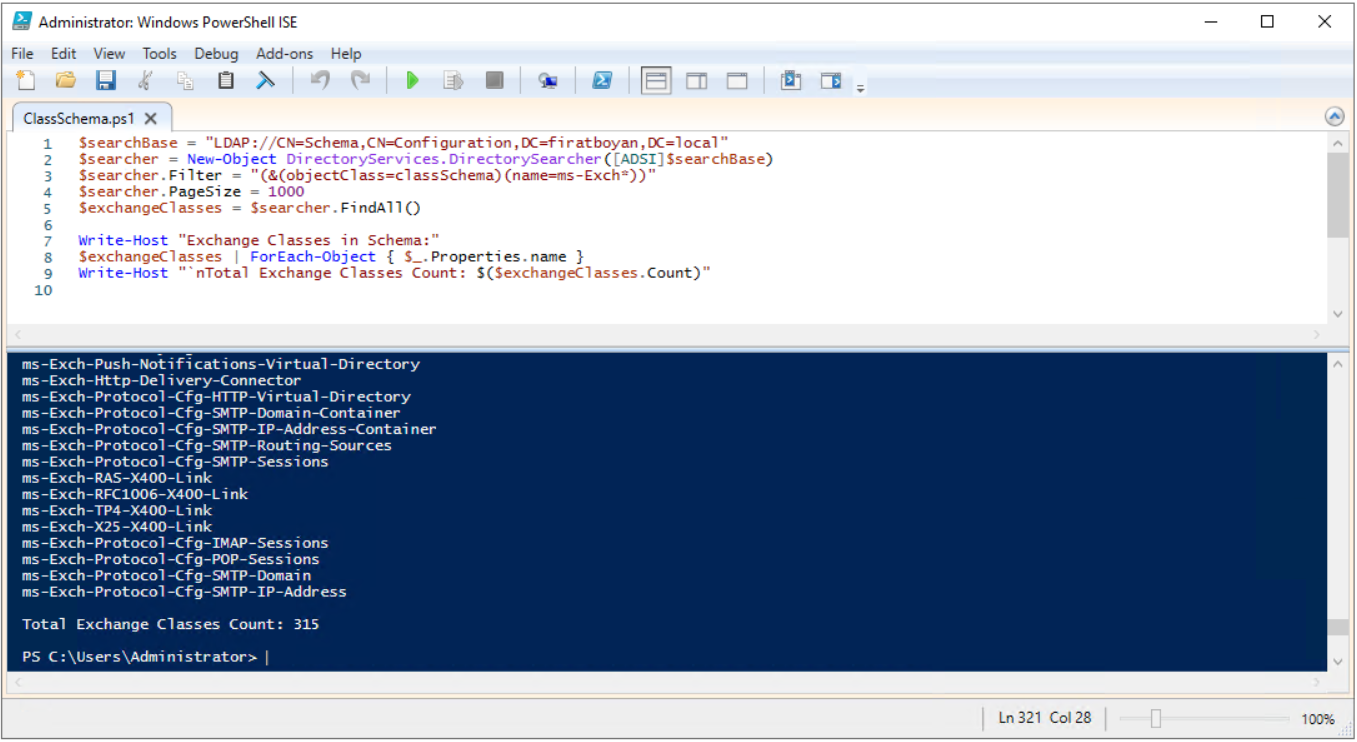Click ms-Exch-Protocol-Cfg-IMAP-Sessions output line
Screen dimensions: 1357x742
click(x=175, y=543)
